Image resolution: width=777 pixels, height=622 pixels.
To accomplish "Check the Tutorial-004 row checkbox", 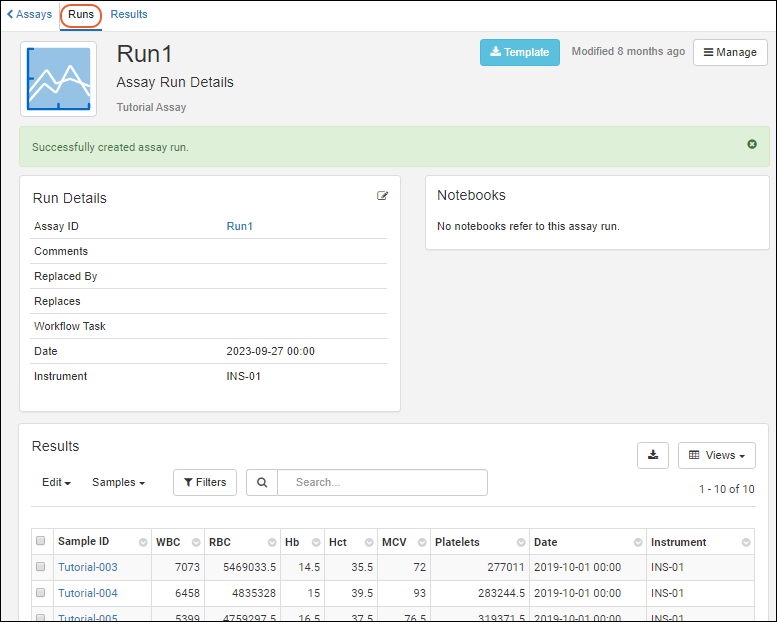I will (41, 593).
